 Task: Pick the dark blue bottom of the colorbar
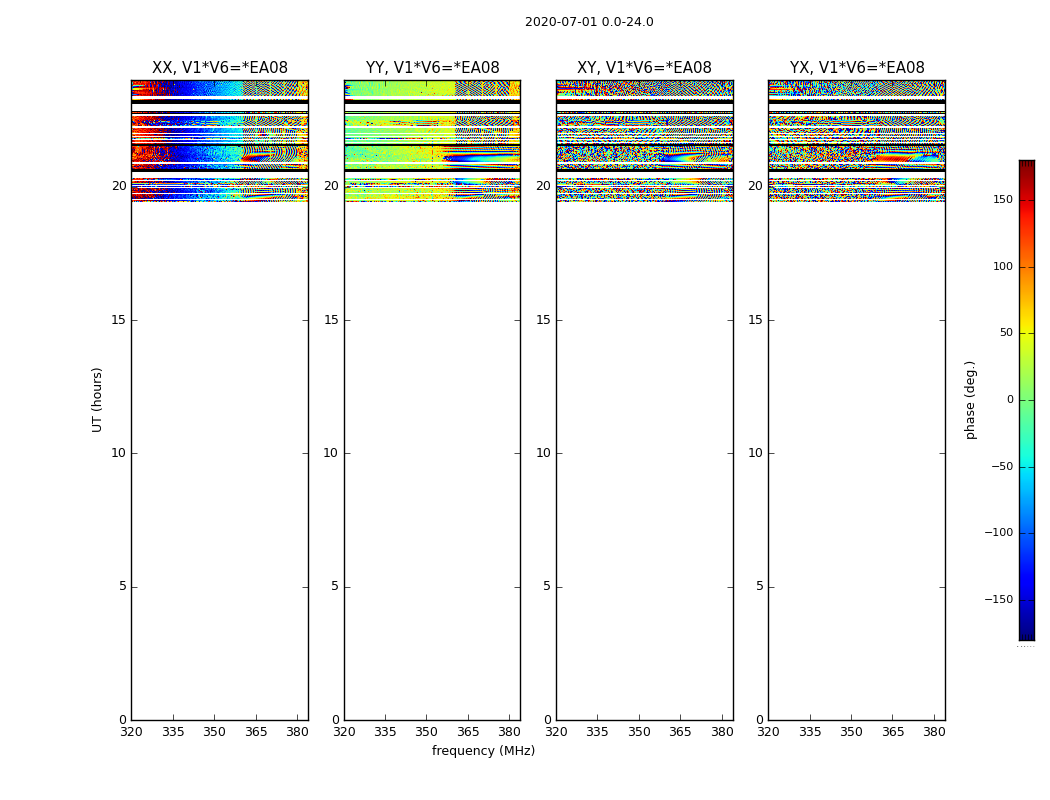1026,632
